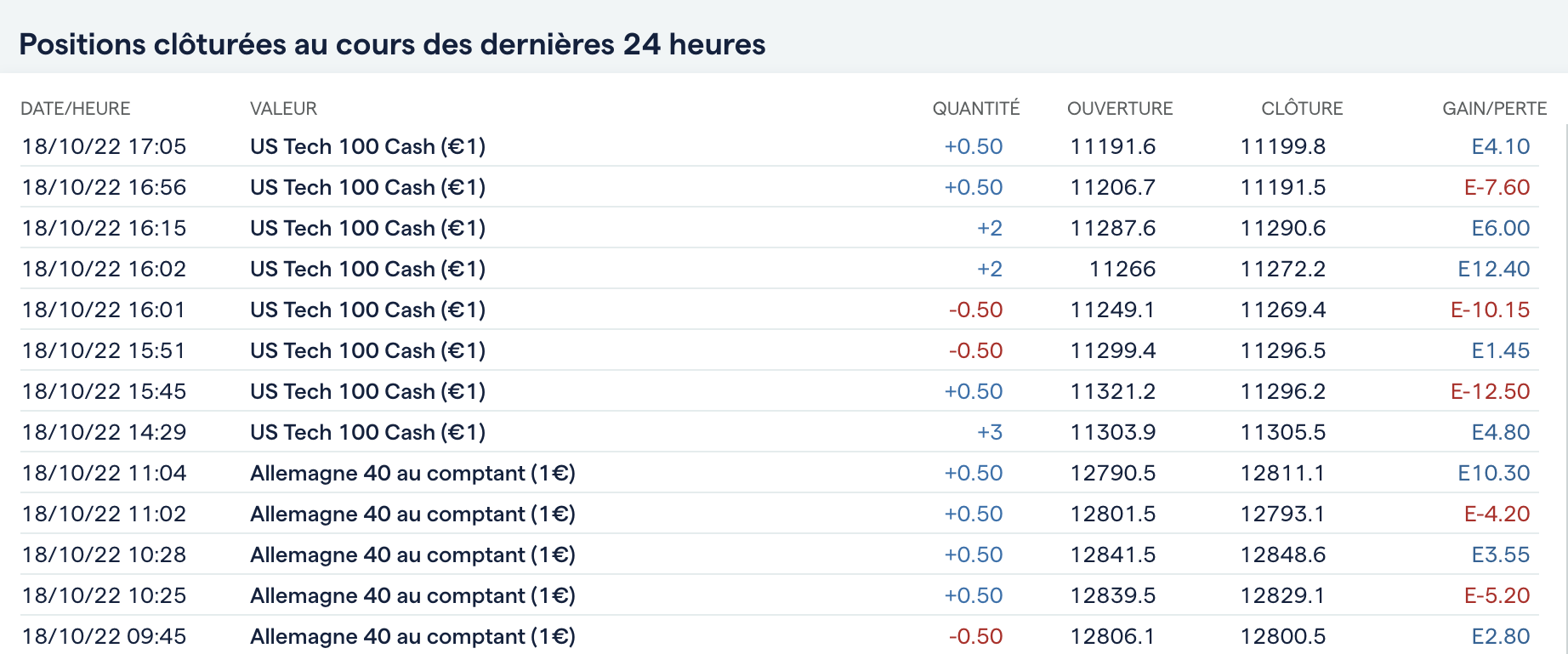Screen dimensions: 1568x654
Task: Select the E6.00 gain value
Action: point(1500,228)
